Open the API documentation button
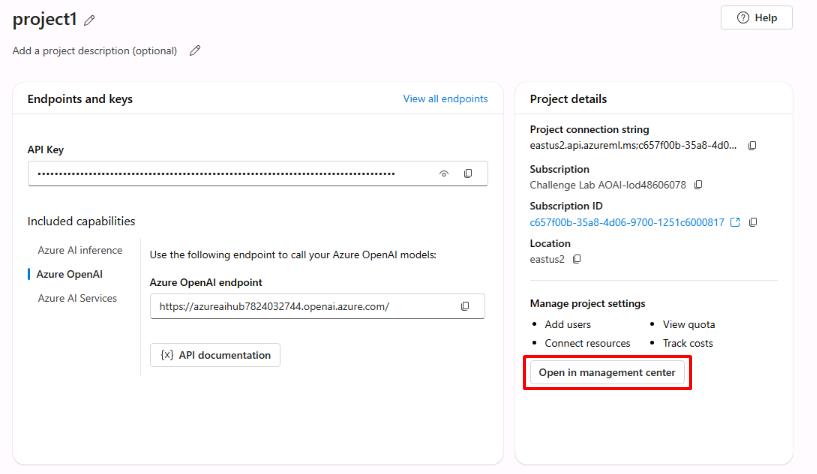817x474 pixels. 215,355
